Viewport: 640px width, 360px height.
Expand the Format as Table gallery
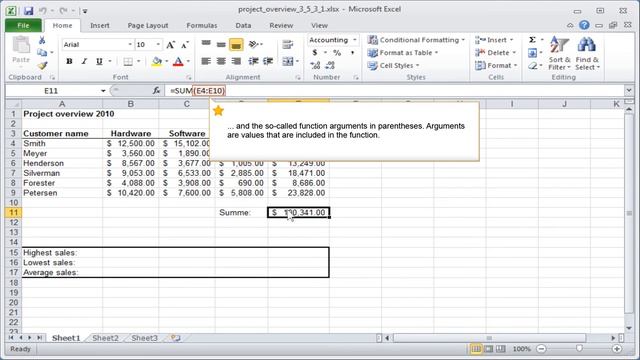pyautogui.click(x=402, y=53)
